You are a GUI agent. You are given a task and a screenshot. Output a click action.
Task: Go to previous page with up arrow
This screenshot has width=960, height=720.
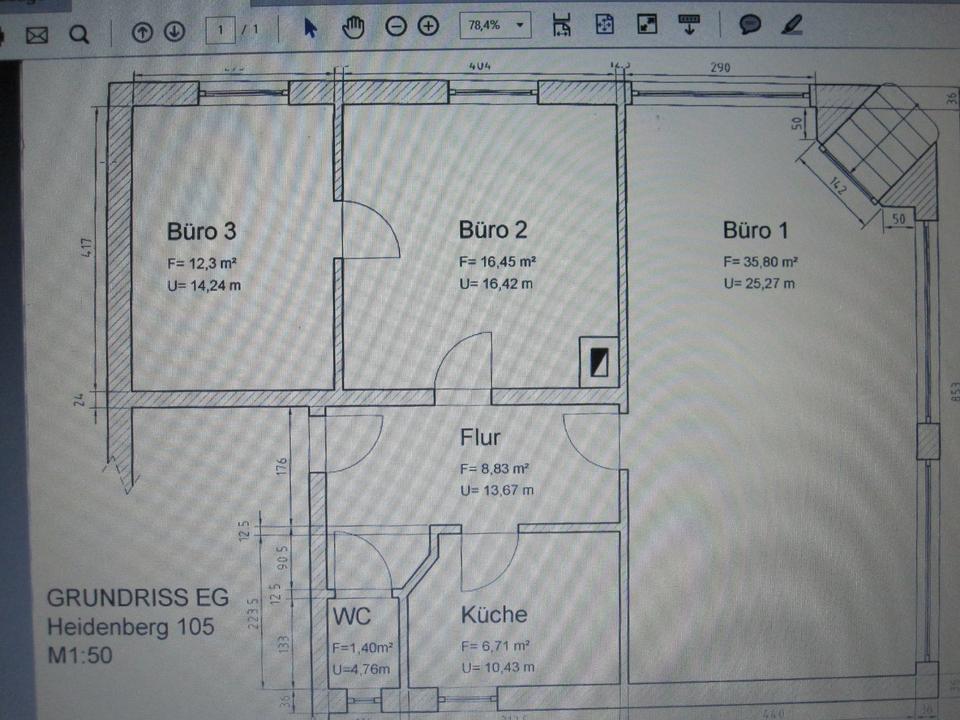coord(142,31)
